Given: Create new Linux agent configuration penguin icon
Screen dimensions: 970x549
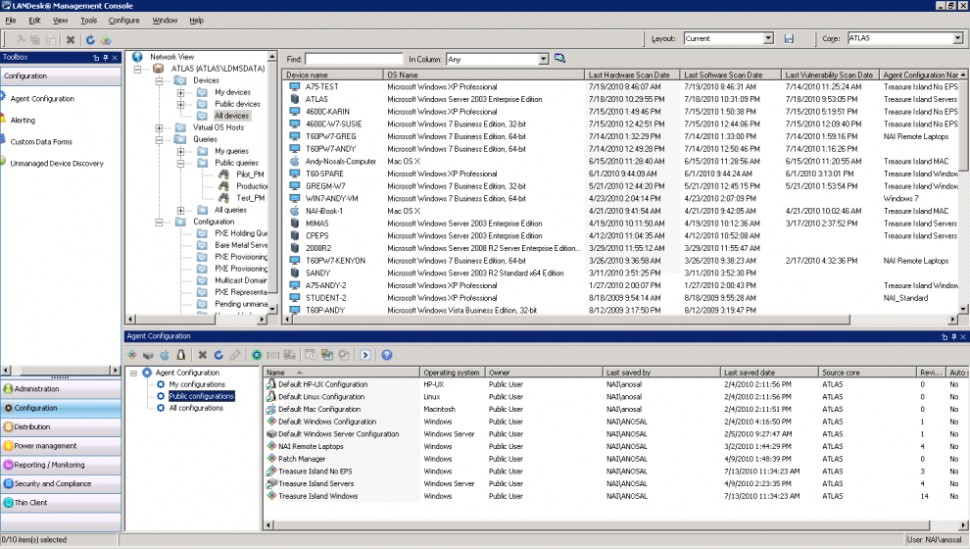Looking at the screenshot, I should [181, 355].
